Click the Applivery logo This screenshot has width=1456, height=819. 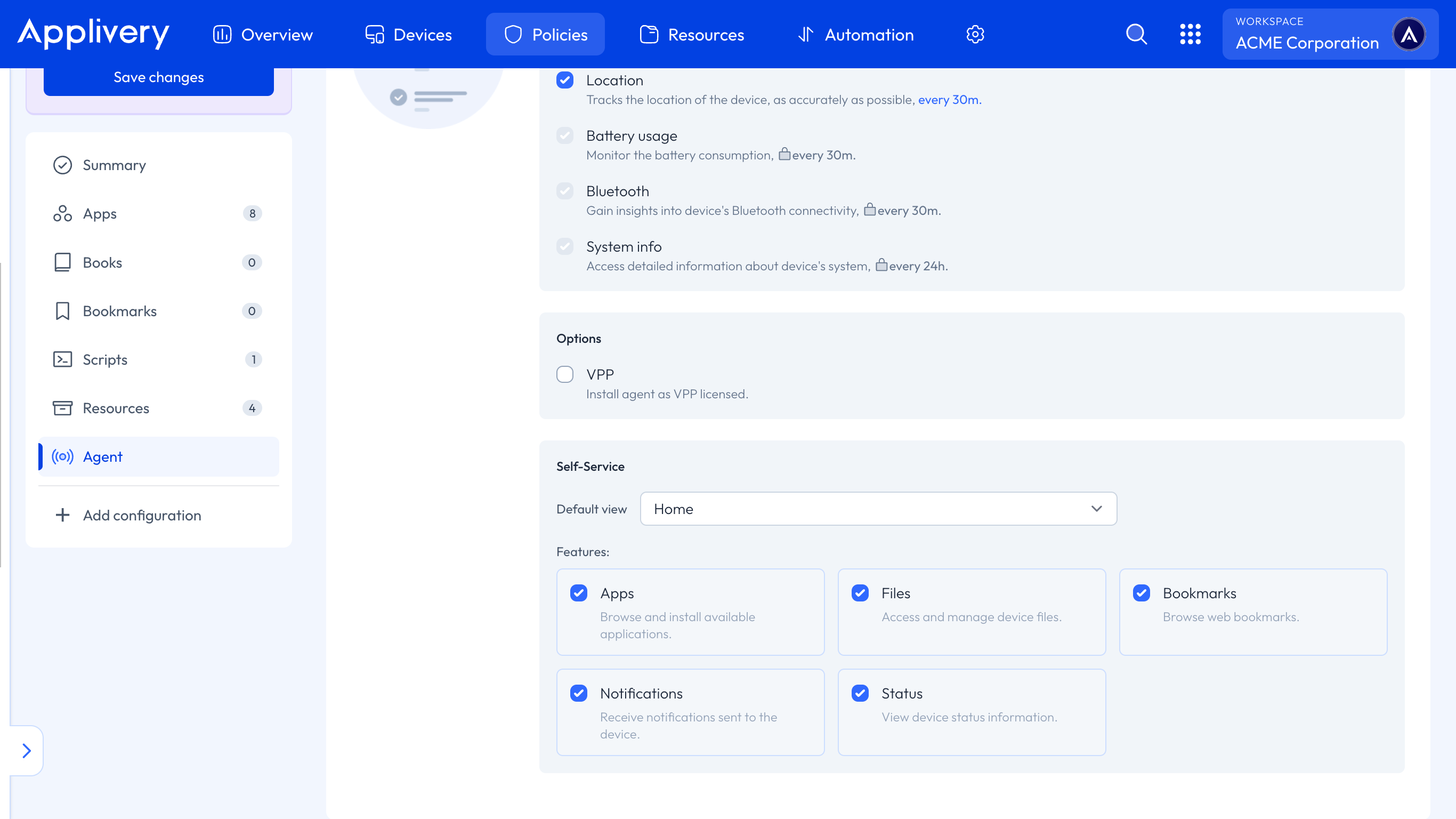tap(93, 34)
